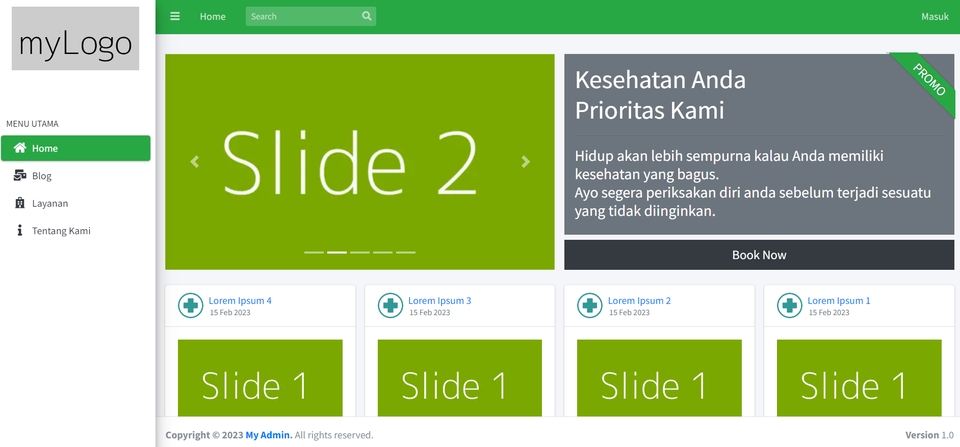Click the Blog icon in the sidebar

click(20, 176)
